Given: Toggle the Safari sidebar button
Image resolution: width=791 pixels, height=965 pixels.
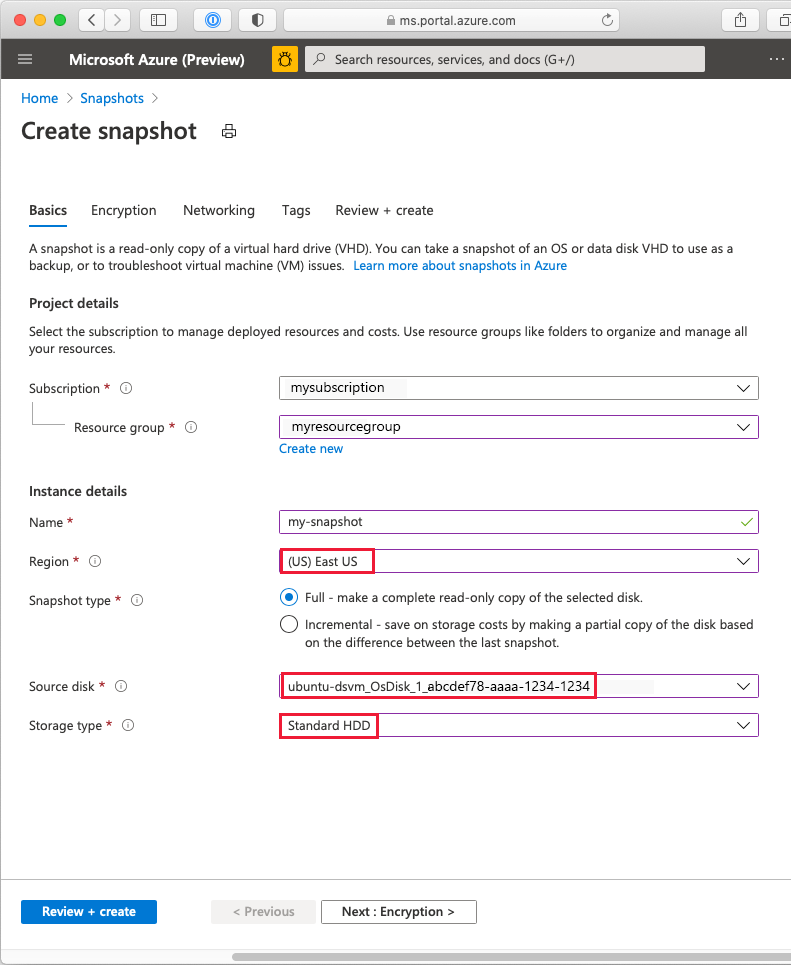Looking at the screenshot, I should point(159,20).
